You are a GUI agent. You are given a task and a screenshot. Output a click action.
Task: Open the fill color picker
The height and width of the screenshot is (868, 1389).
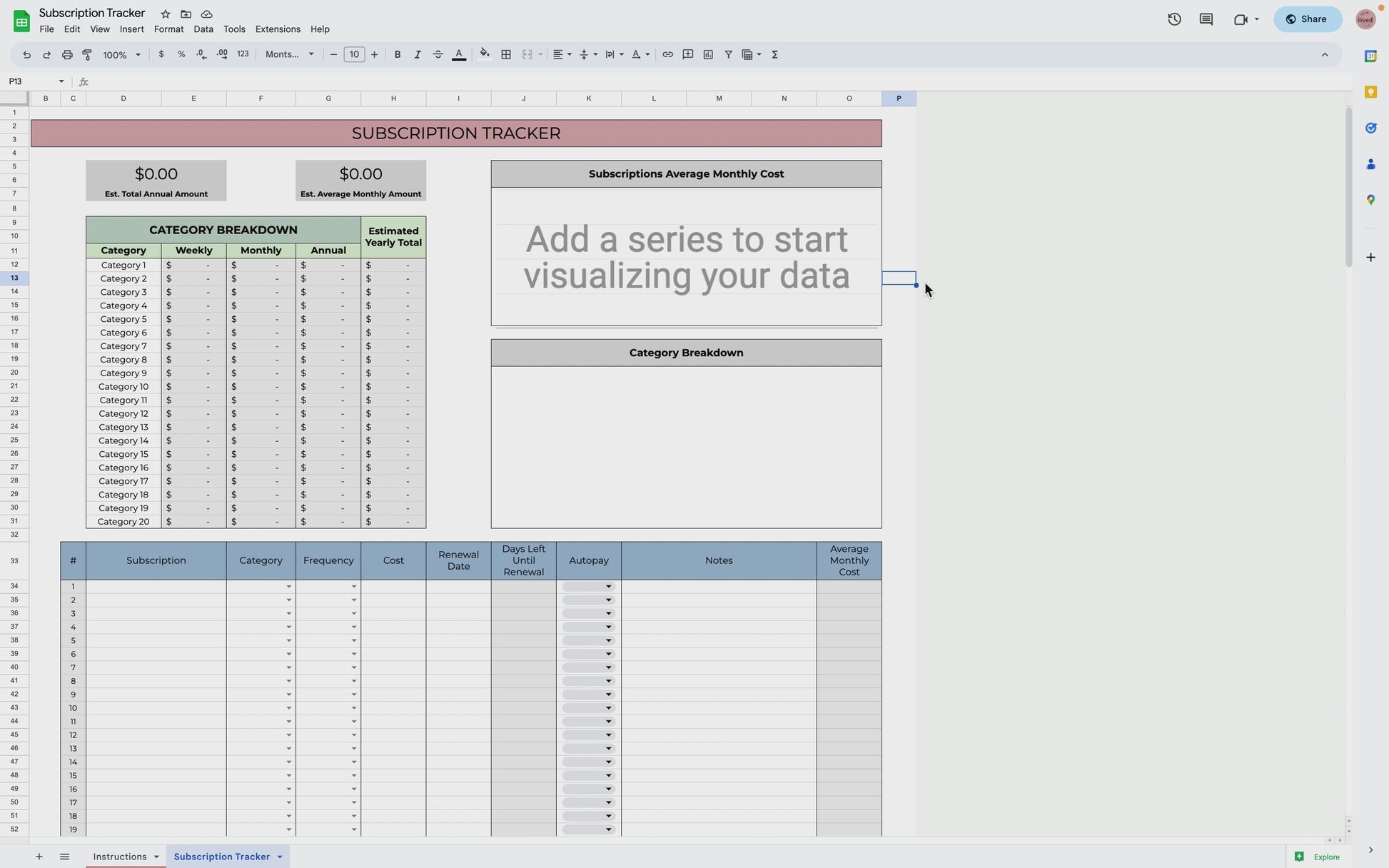click(485, 55)
